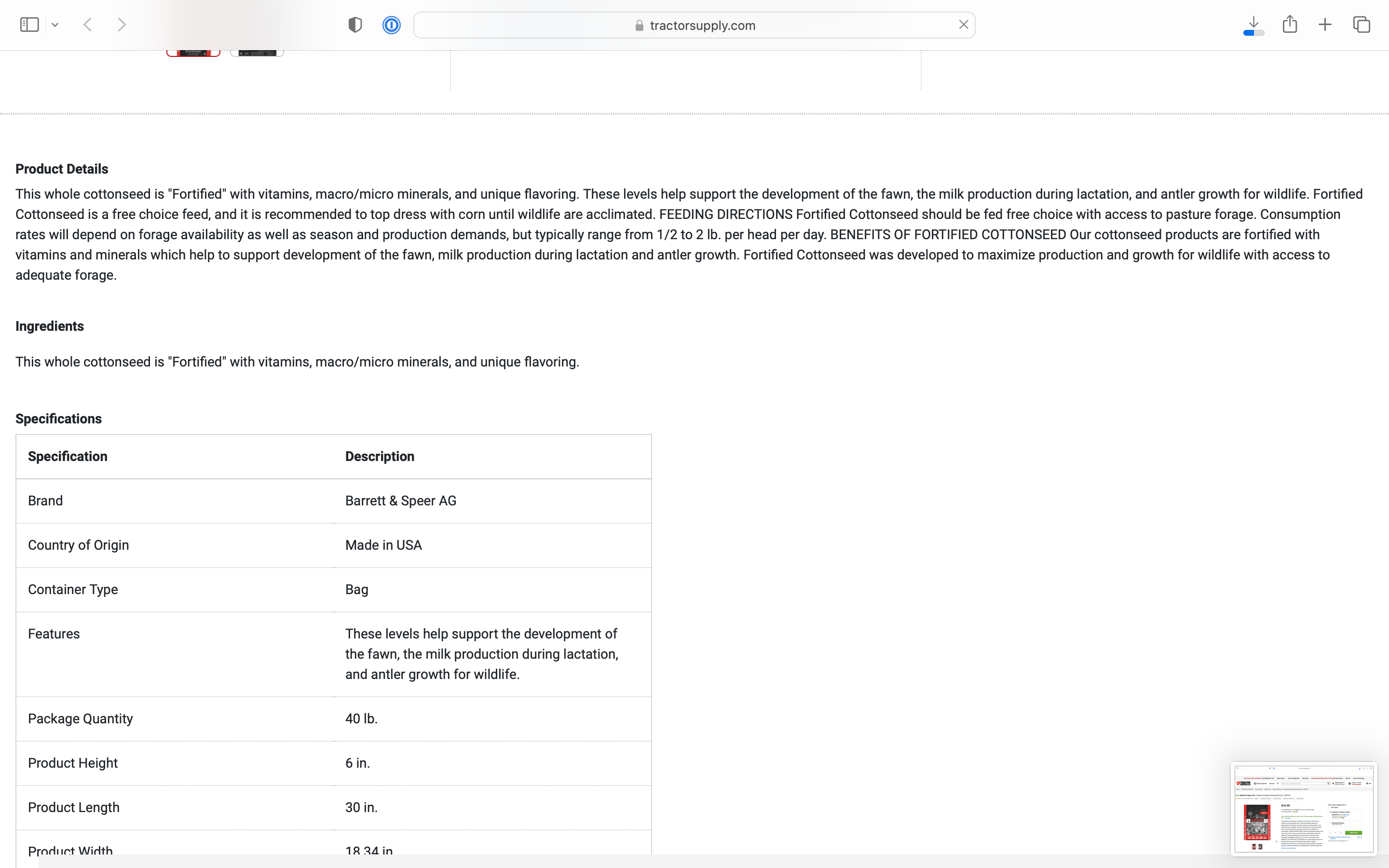The image size is (1389, 868).
Task: Click the Description column header
Action: coord(380,456)
